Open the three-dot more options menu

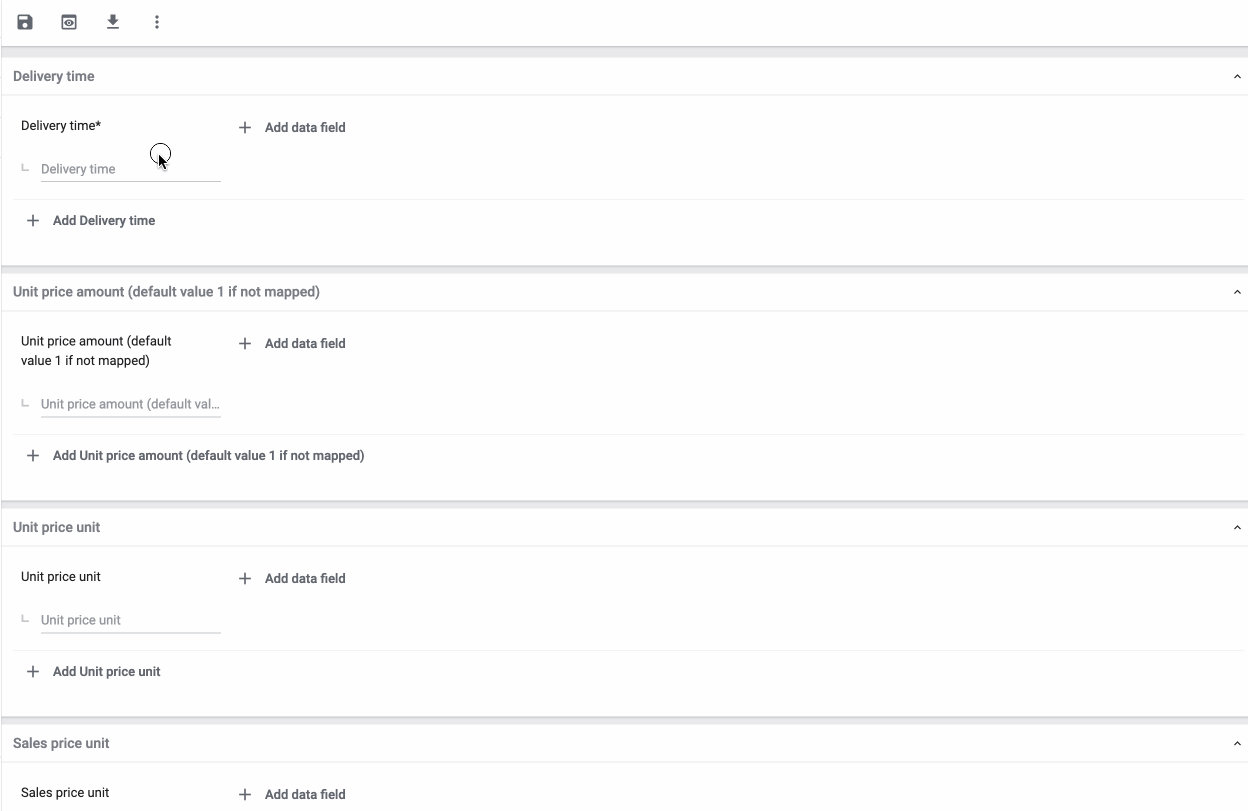[x=157, y=22]
